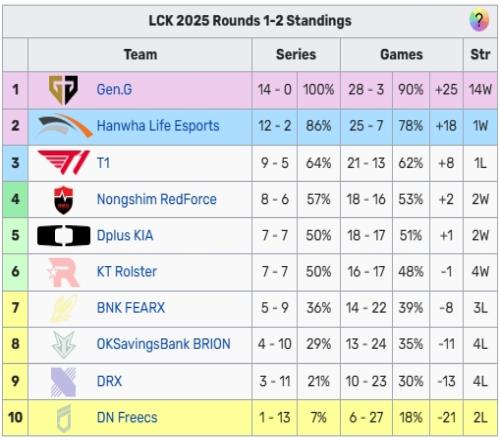Click the KT Rolster pink R logo
The width and height of the screenshot is (500, 440).
coord(63,272)
